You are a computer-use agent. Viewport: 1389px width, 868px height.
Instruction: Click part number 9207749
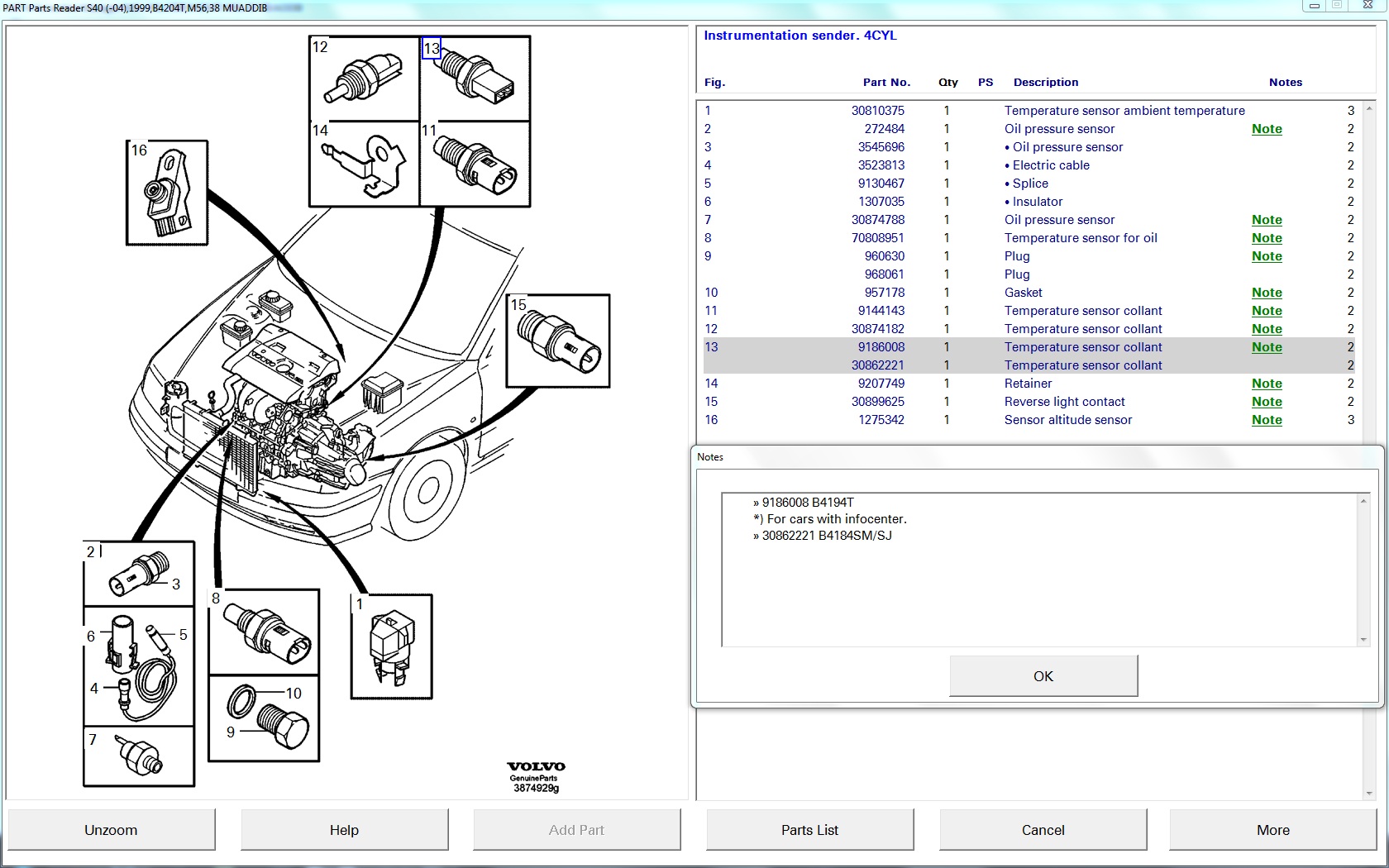coord(881,384)
